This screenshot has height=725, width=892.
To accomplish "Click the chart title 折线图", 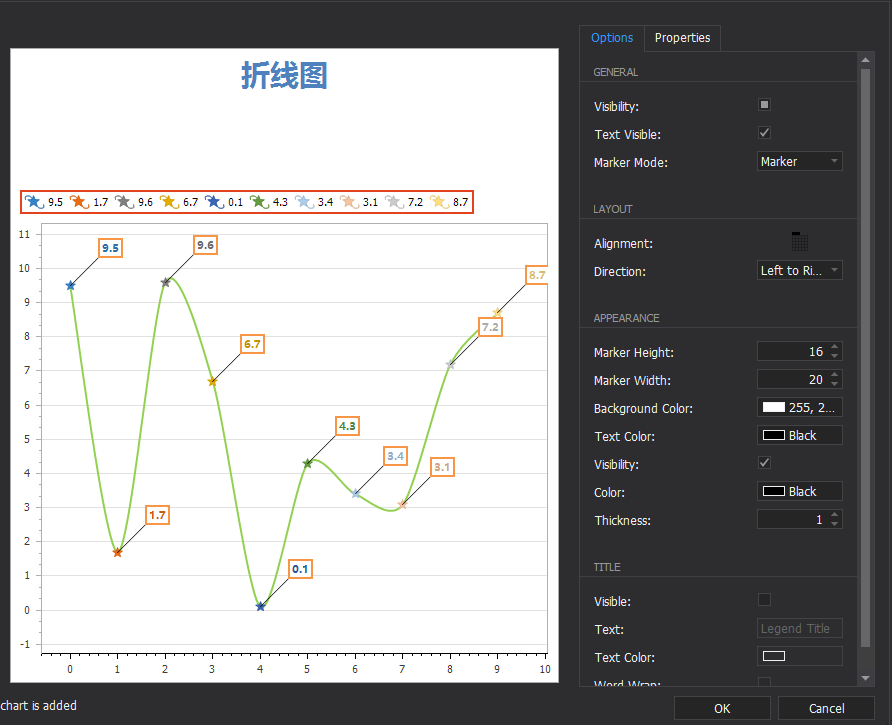I will point(284,76).
